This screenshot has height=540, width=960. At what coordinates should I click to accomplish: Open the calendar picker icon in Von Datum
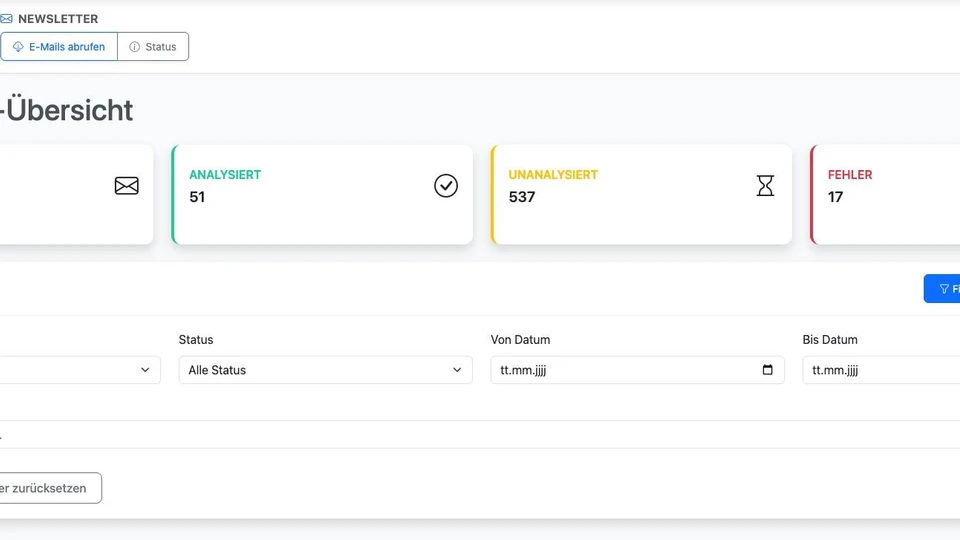(x=767, y=370)
